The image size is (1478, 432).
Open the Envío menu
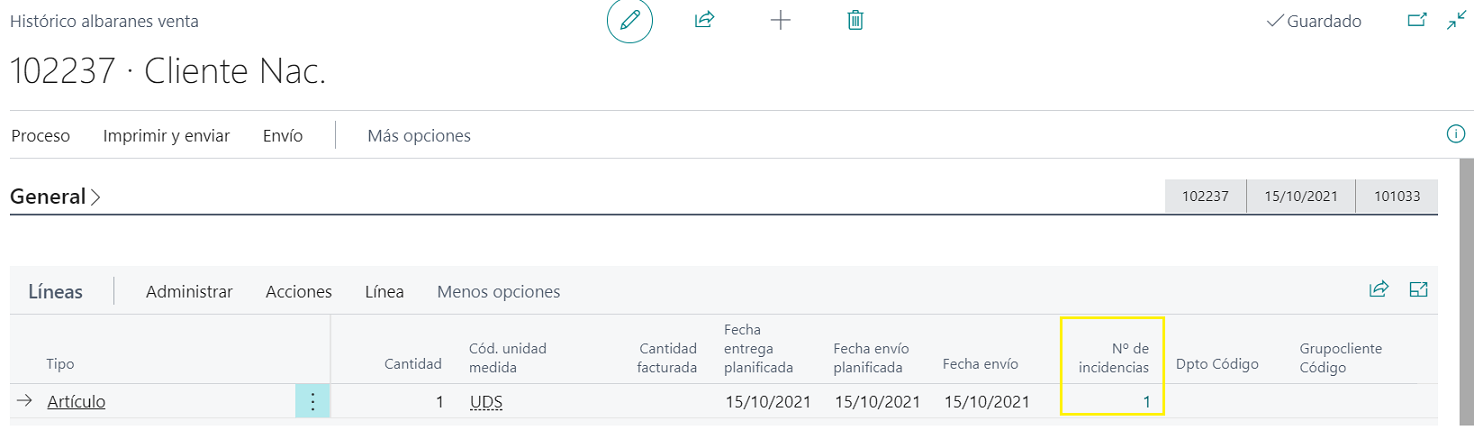[282, 136]
